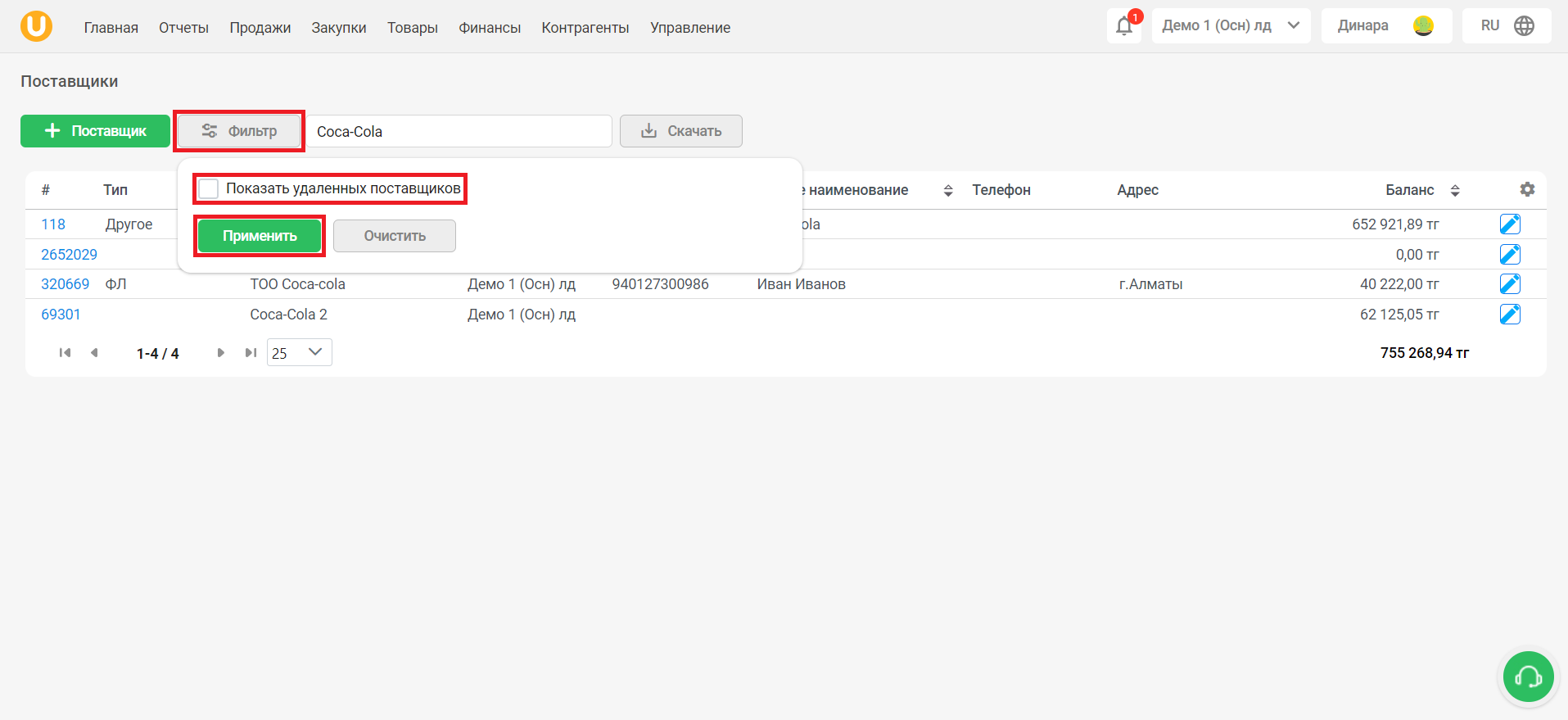The width and height of the screenshot is (1568, 720).
Task: Apply filter with Применить button
Action: [x=260, y=236]
